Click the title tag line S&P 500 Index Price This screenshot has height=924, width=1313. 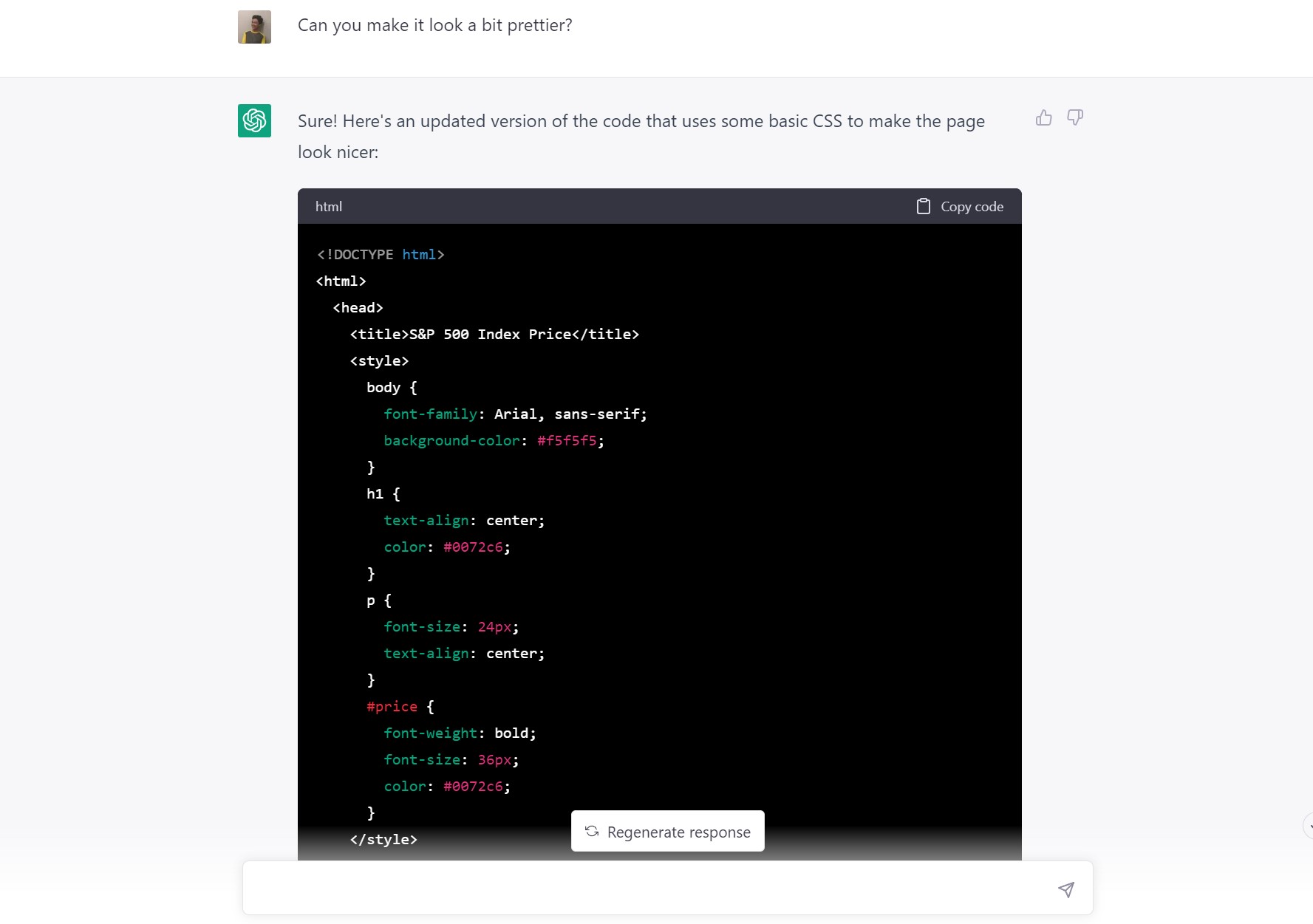click(494, 335)
